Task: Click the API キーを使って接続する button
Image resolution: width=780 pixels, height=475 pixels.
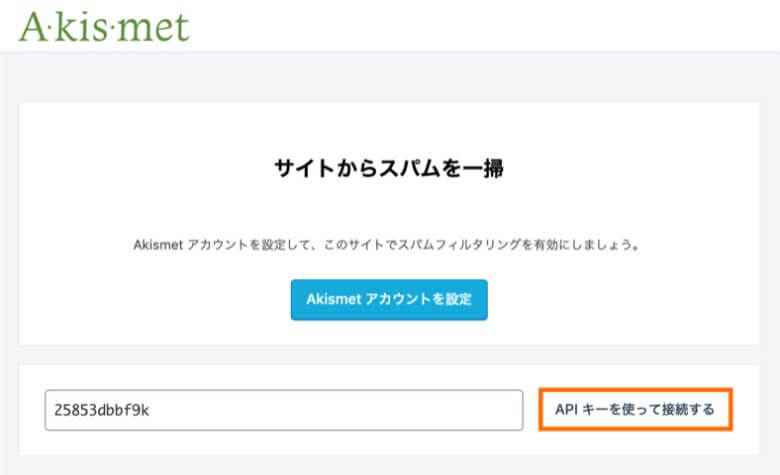Action: [635, 409]
